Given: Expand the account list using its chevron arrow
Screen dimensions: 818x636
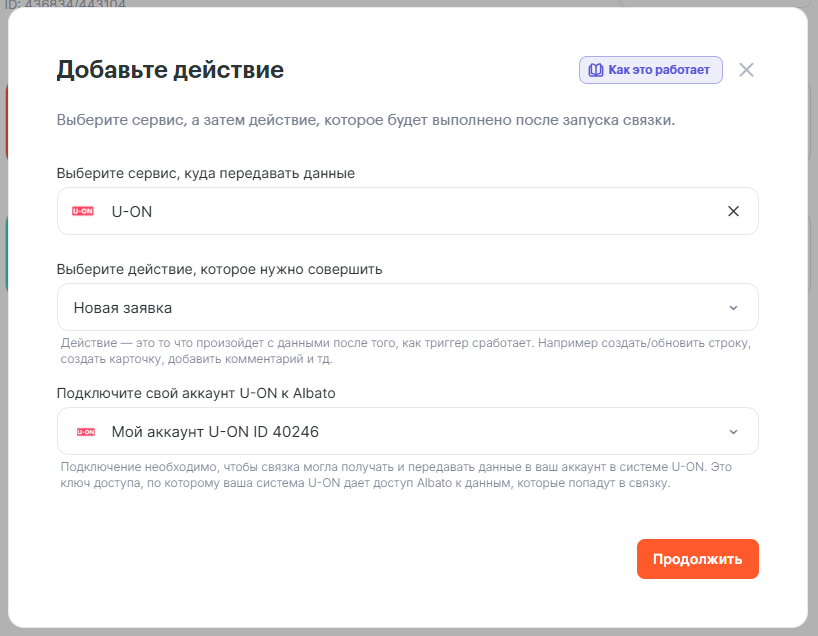Looking at the screenshot, I should (x=733, y=432).
